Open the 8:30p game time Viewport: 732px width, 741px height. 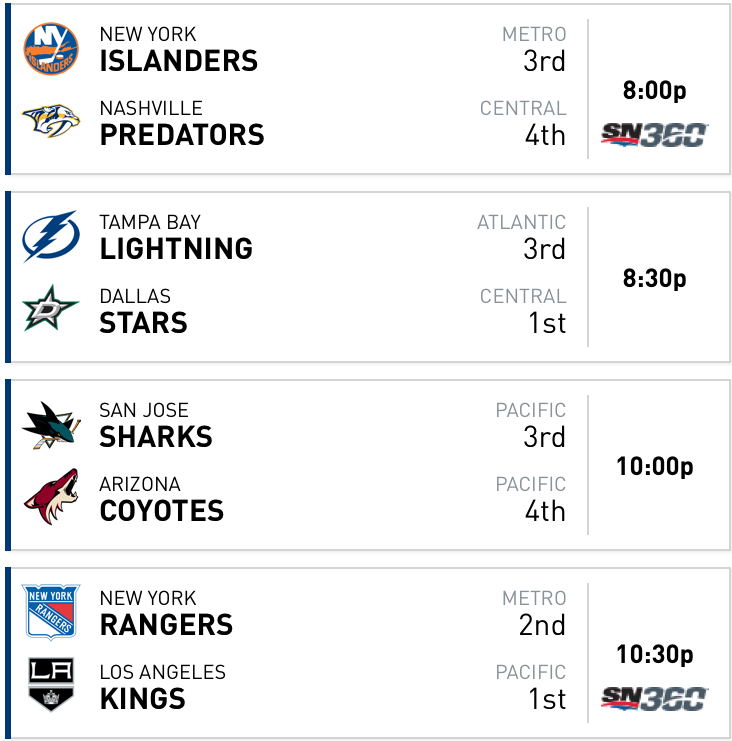(654, 278)
